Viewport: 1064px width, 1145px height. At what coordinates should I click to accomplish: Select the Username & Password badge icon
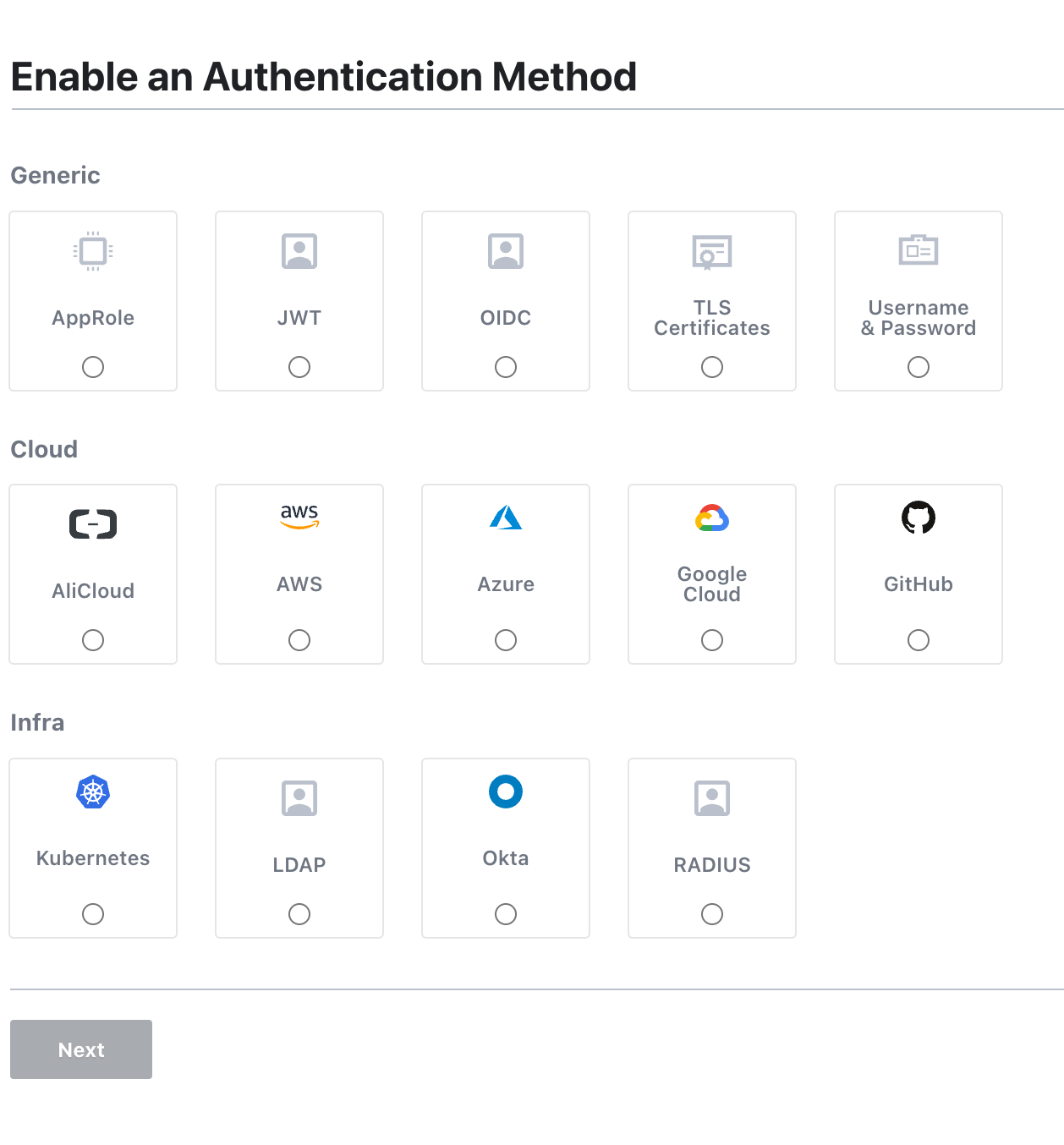tap(918, 250)
